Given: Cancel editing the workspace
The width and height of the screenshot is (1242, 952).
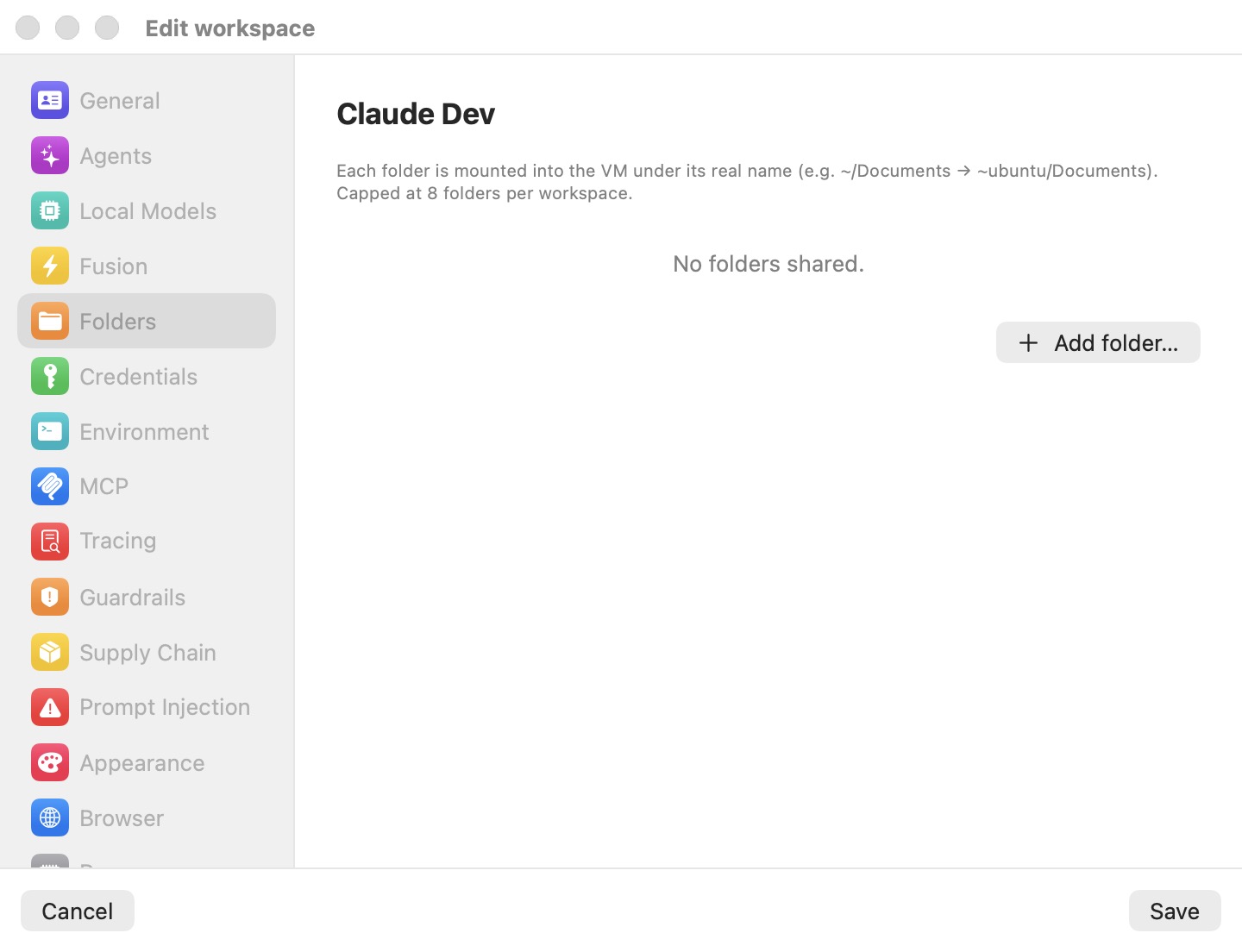Looking at the screenshot, I should (x=78, y=911).
